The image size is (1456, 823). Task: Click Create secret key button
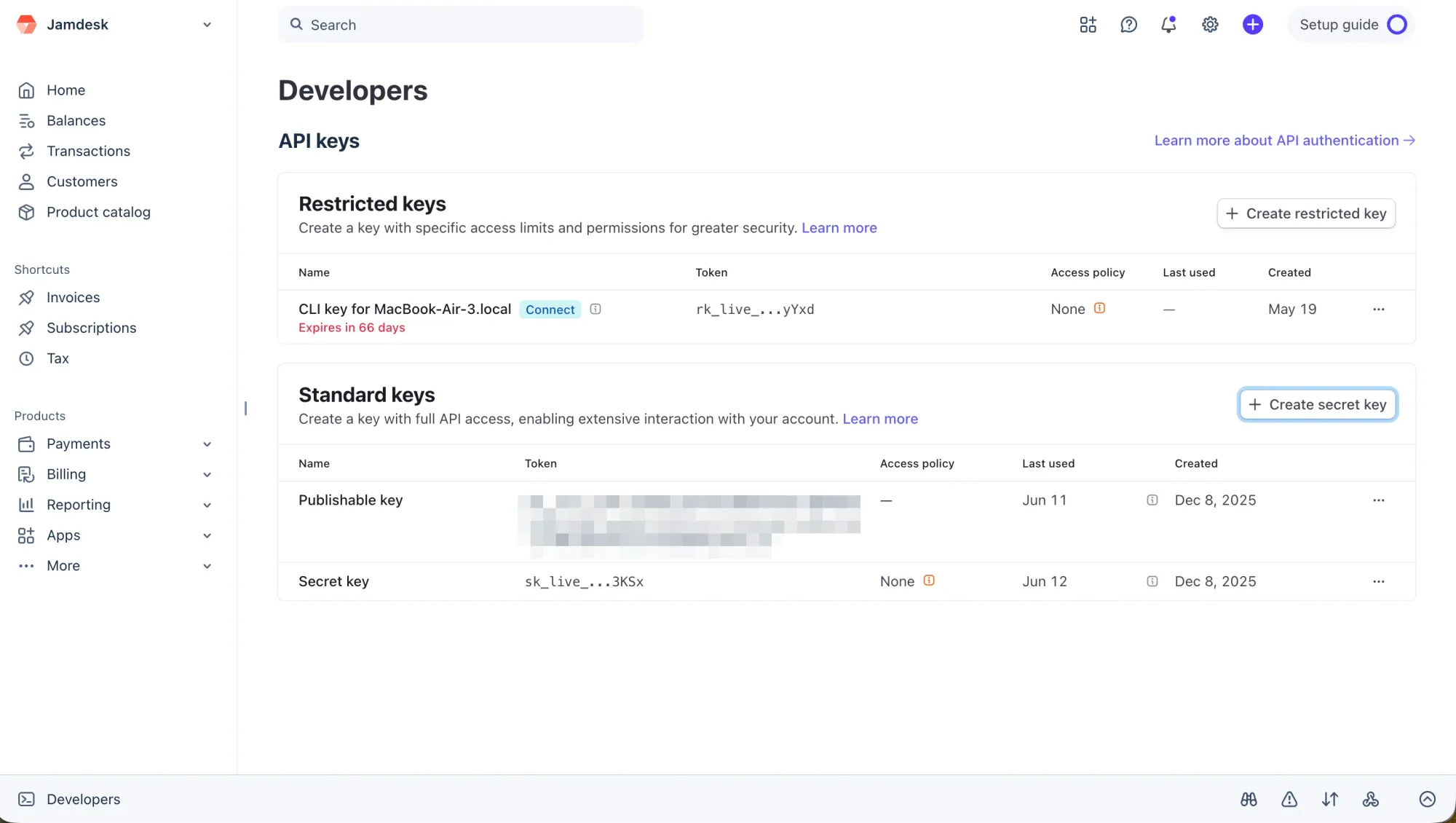coord(1318,405)
